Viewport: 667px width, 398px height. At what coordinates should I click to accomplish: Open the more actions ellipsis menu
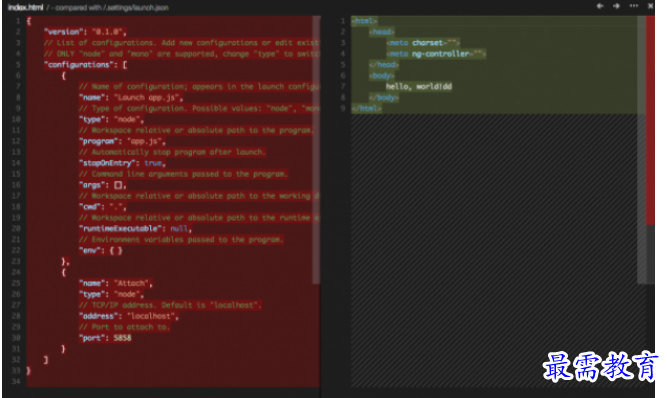click(634, 6)
